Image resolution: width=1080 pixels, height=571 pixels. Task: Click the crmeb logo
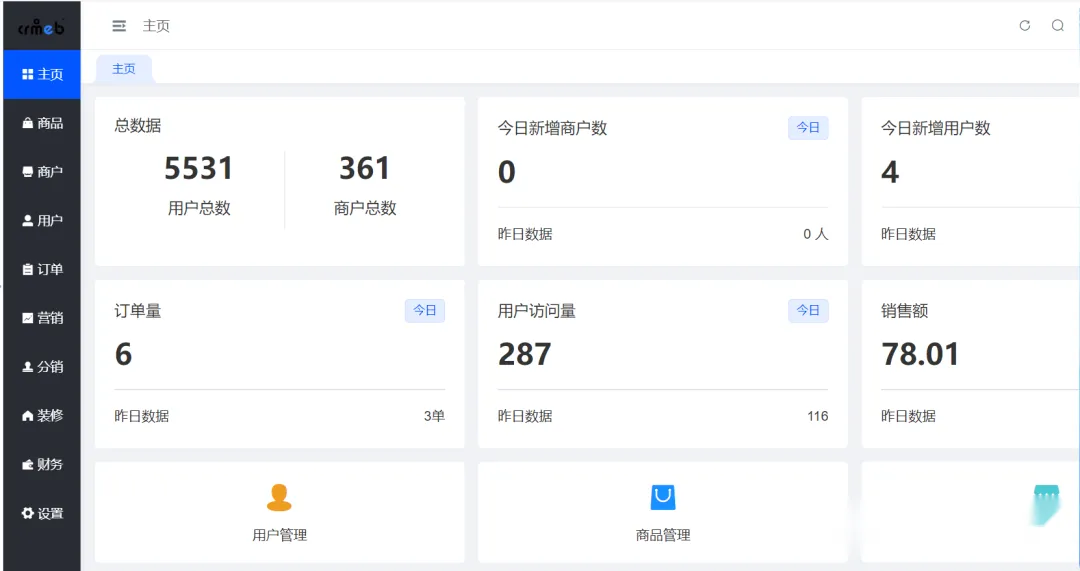(41, 27)
